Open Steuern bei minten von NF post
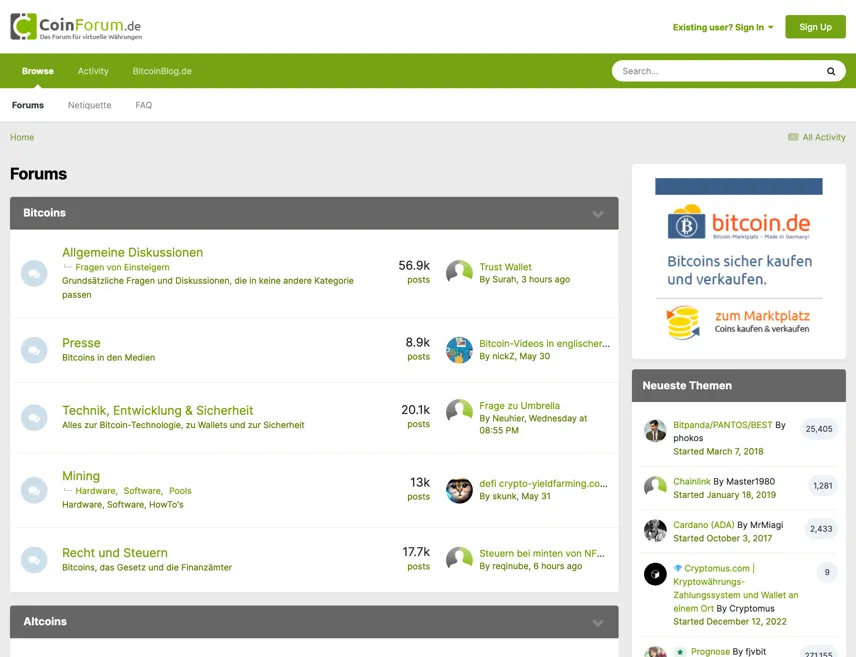This screenshot has width=856, height=657. point(542,553)
